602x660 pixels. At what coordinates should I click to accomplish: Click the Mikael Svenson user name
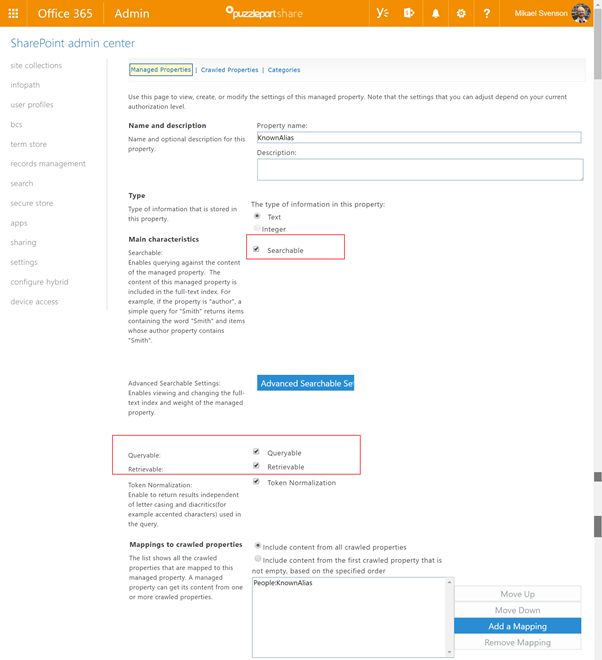(541, 13)
